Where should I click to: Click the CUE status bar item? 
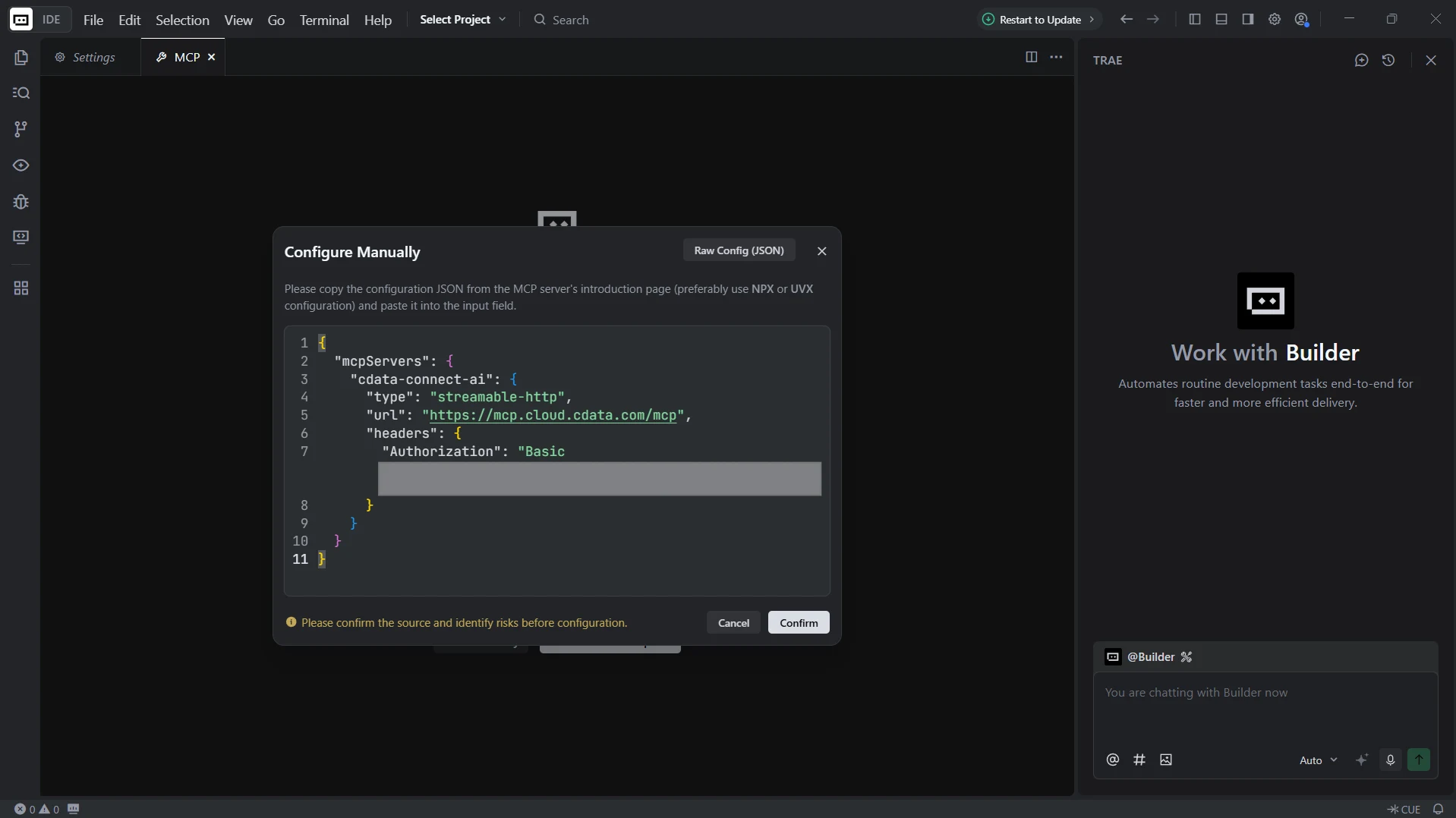(x=1404, y=810)
